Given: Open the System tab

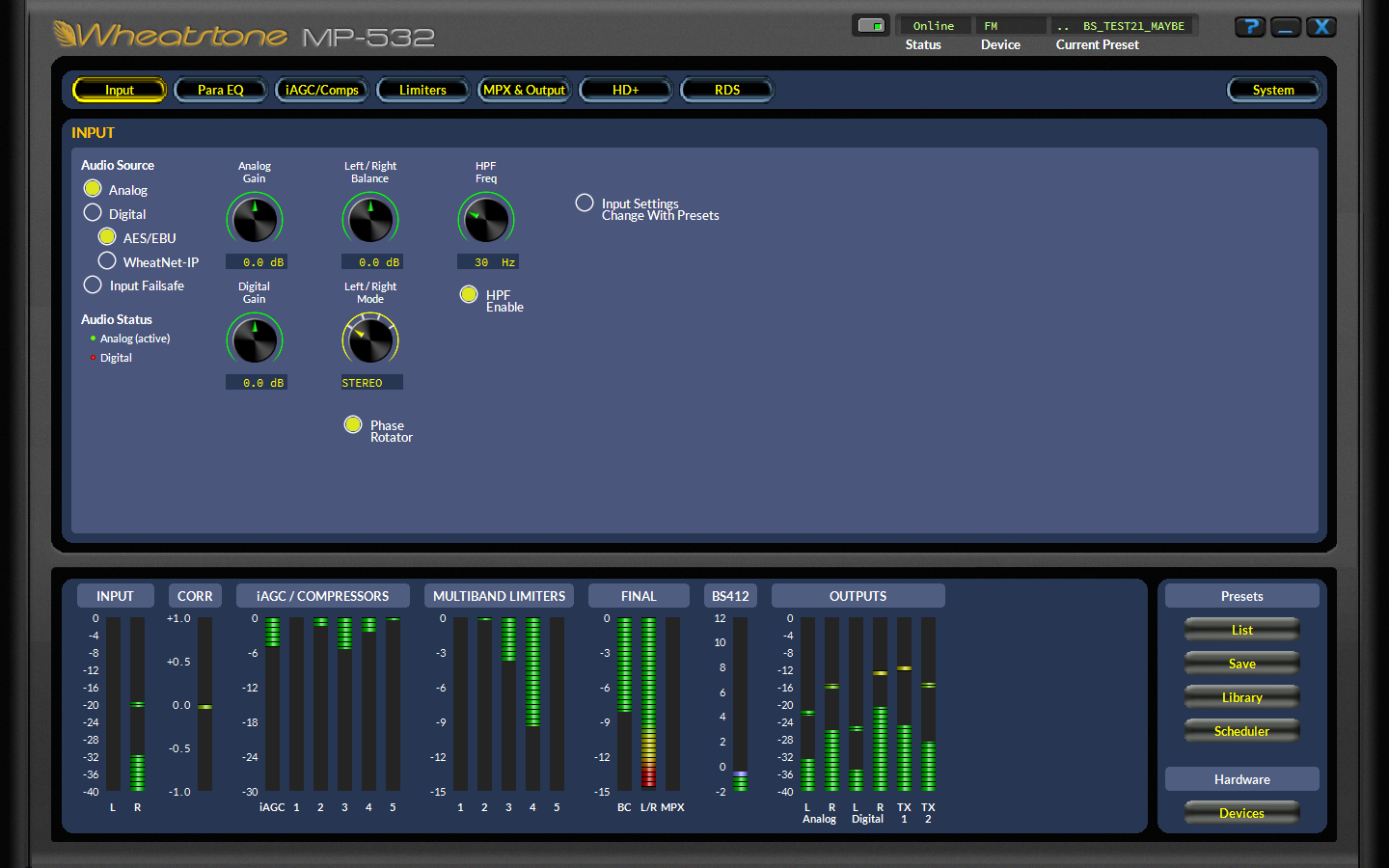Looking at the screenshot, I should tap(1273, 90).
